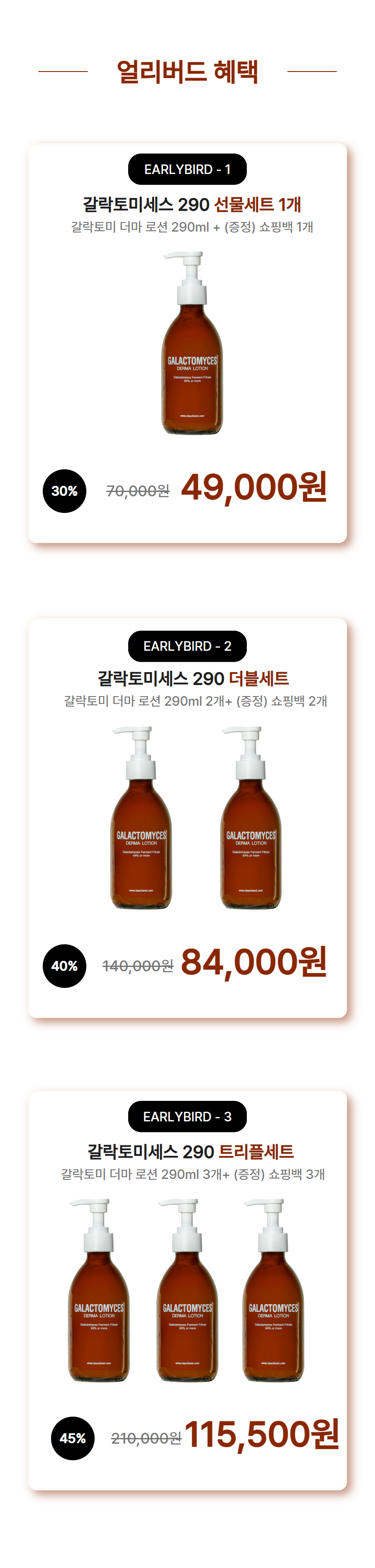The image size is (375, 1568).
Task: Select the single lotion bottle image
Action: click(x=192, y=343)
